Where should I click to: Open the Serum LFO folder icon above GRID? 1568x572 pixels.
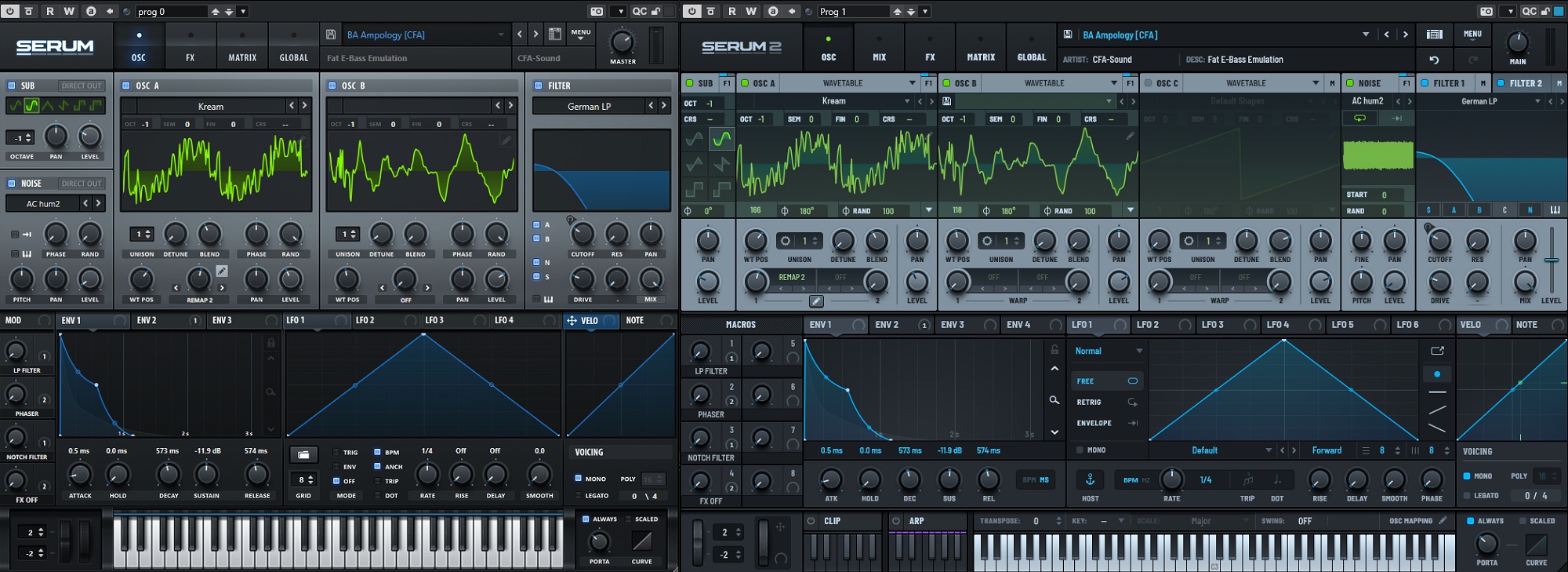303,454
